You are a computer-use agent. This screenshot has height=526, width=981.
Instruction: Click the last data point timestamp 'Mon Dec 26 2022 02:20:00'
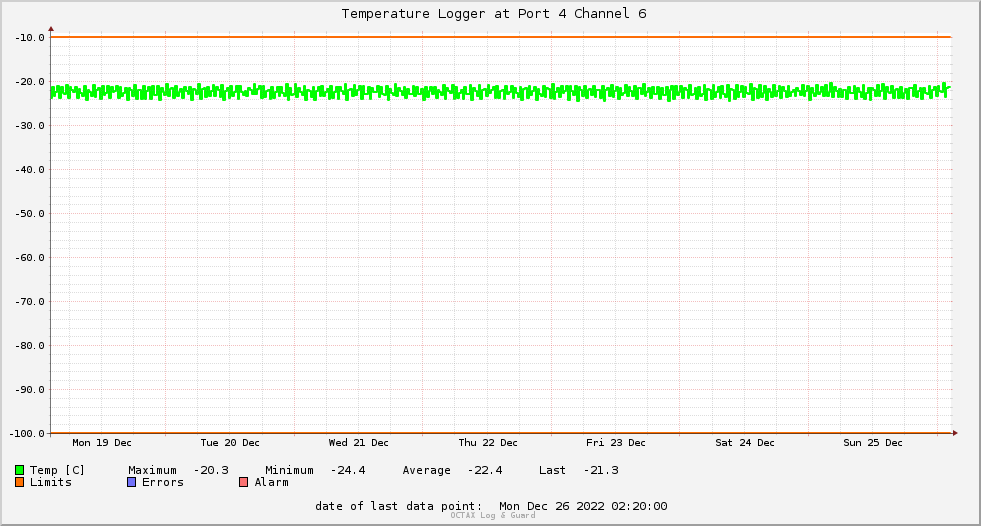(583, 506)
